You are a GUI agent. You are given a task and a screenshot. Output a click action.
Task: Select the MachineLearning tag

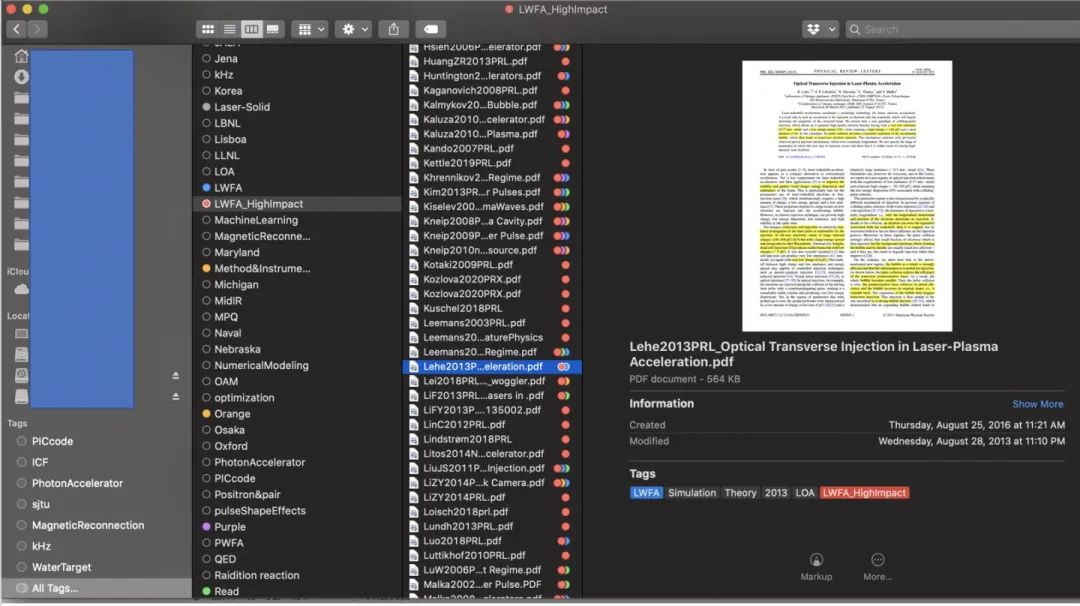point(256,220)
